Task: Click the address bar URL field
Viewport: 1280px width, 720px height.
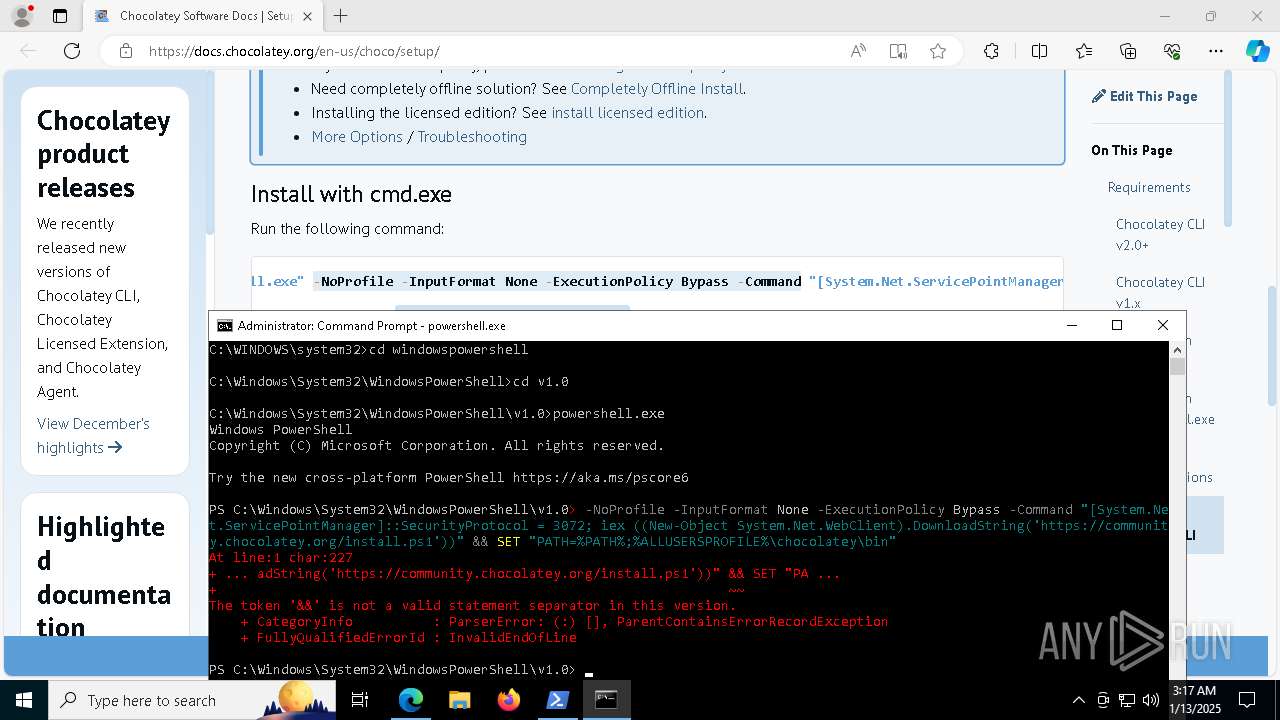Action: coord(490,51)
